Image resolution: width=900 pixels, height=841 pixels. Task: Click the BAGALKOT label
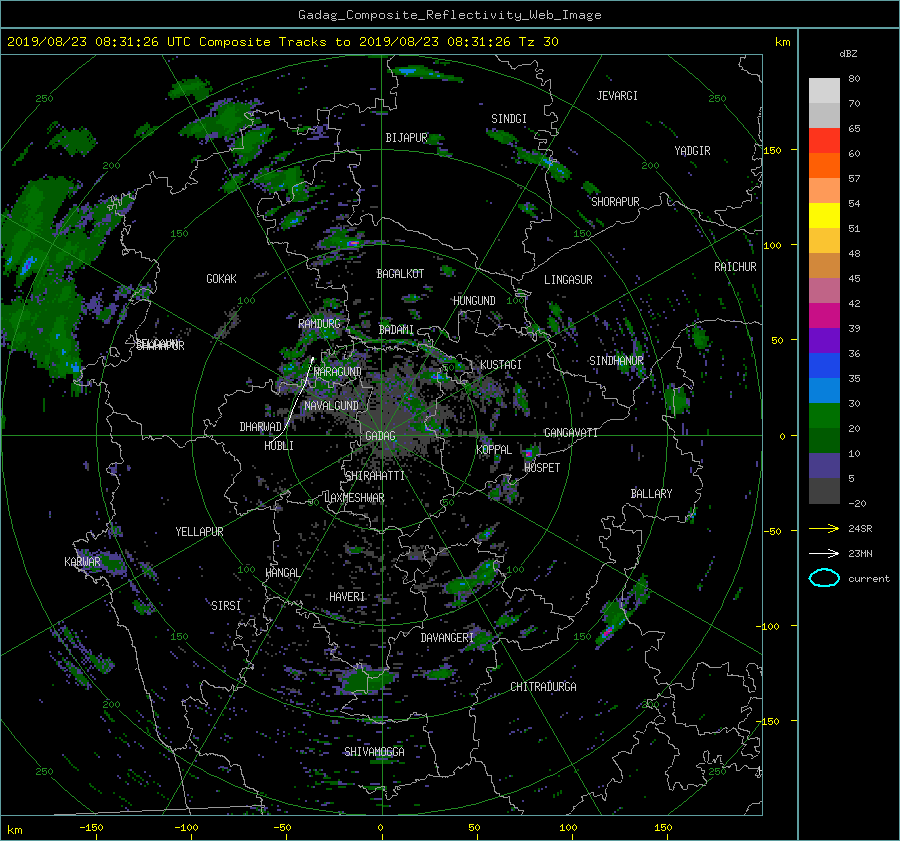[x=400, y=274]
